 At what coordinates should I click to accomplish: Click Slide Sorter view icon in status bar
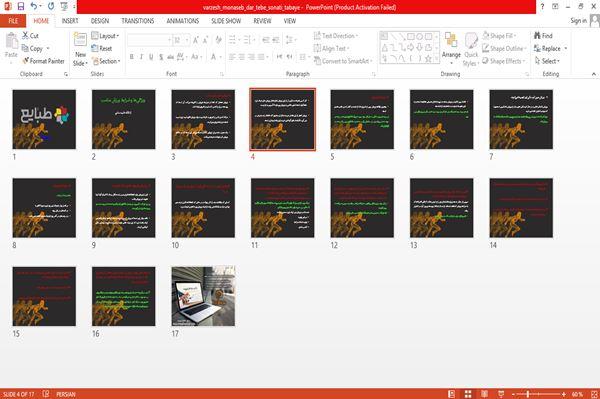tap(468, 394)
